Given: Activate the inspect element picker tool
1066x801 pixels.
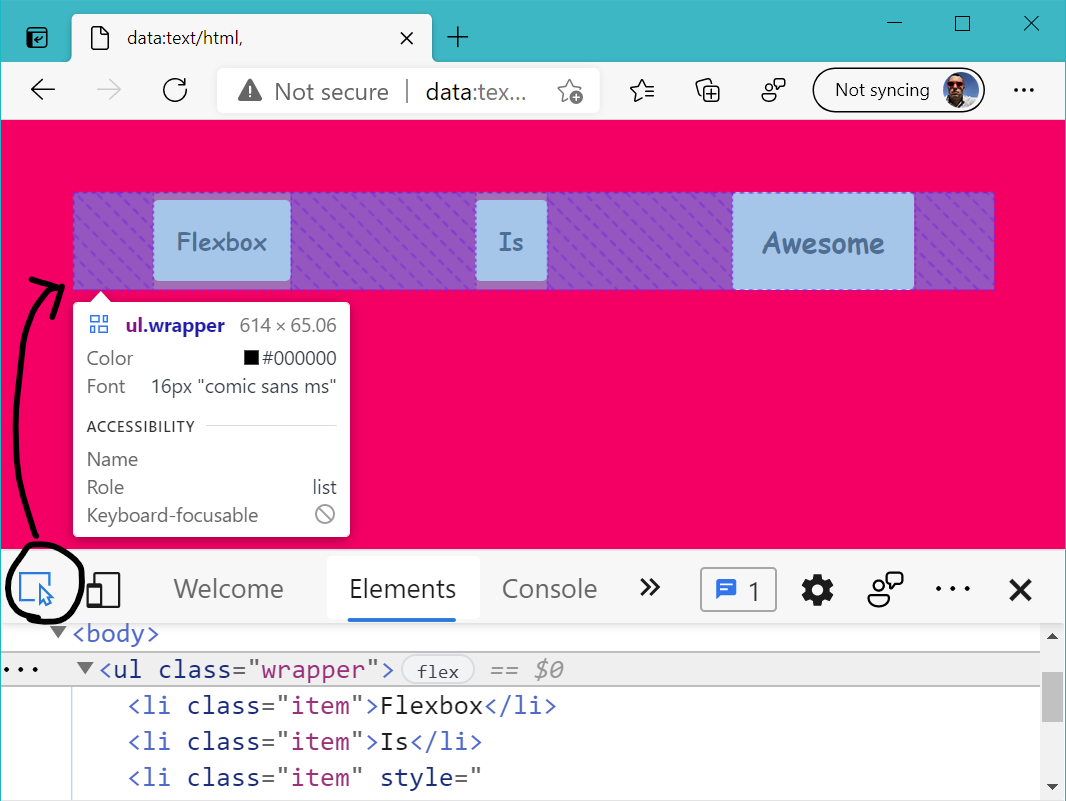Looking at the screenshot, I should [x=36, y=589].
